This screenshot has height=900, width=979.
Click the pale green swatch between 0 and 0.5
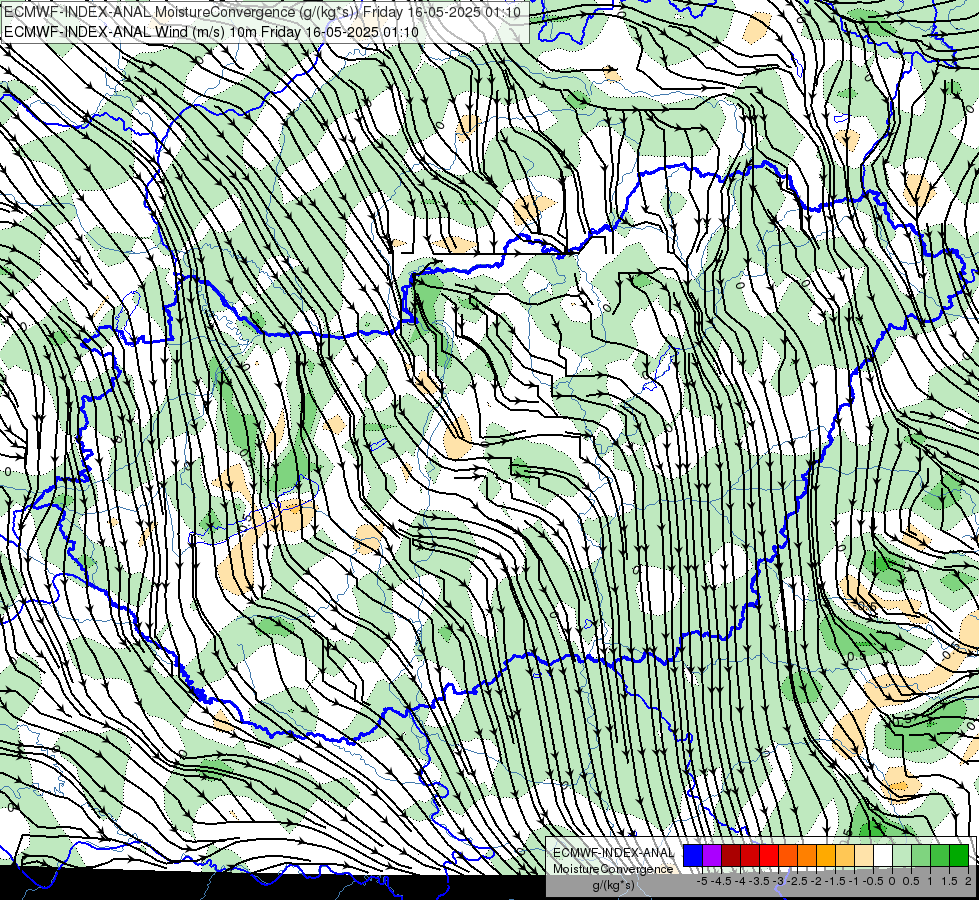902,856
